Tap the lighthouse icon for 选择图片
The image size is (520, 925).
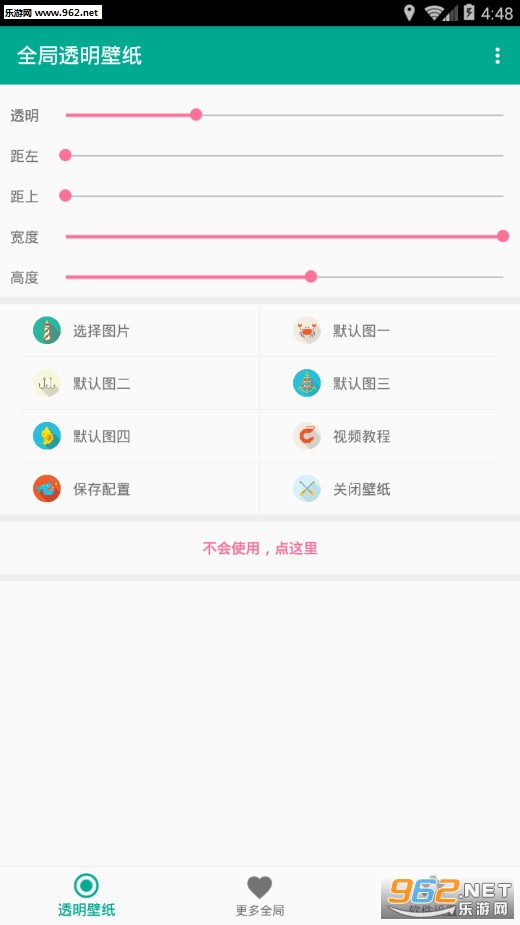(47, 330)
